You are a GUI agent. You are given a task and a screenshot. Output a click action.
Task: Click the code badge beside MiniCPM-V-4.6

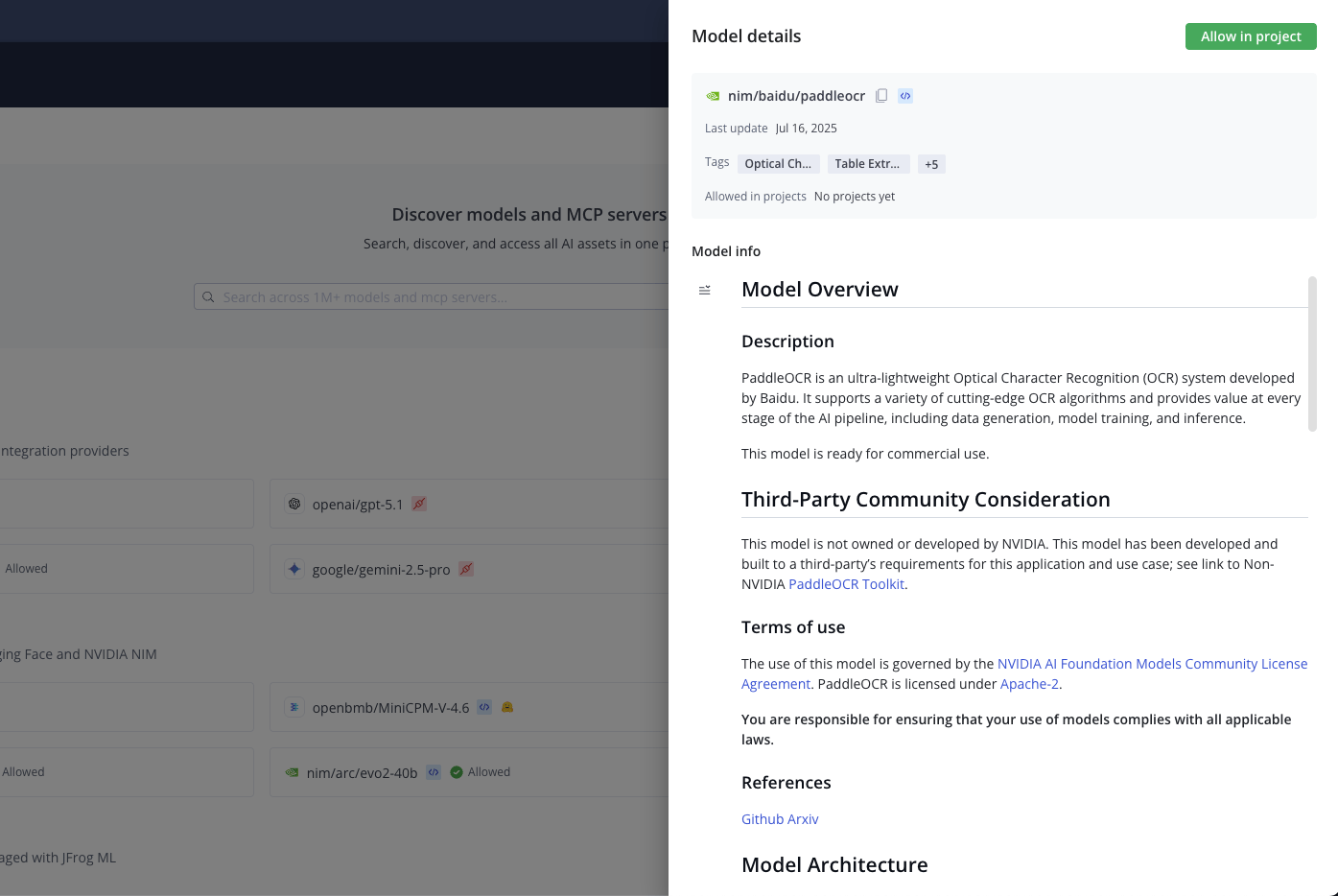[x=485, y=707]
